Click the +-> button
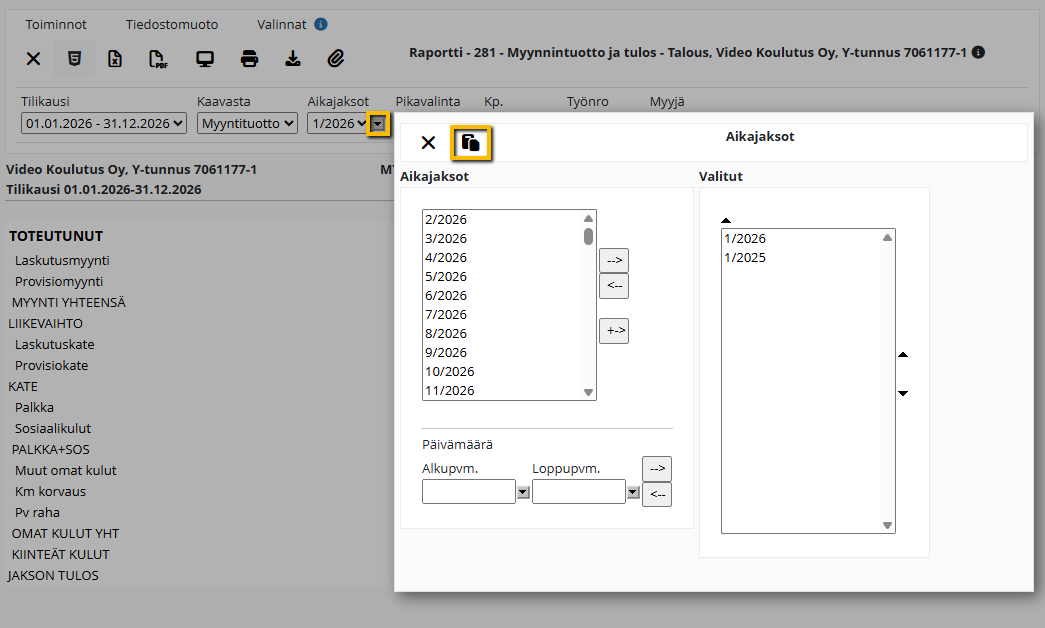Viewport: 1045px width, 628px height. (614, 331)
